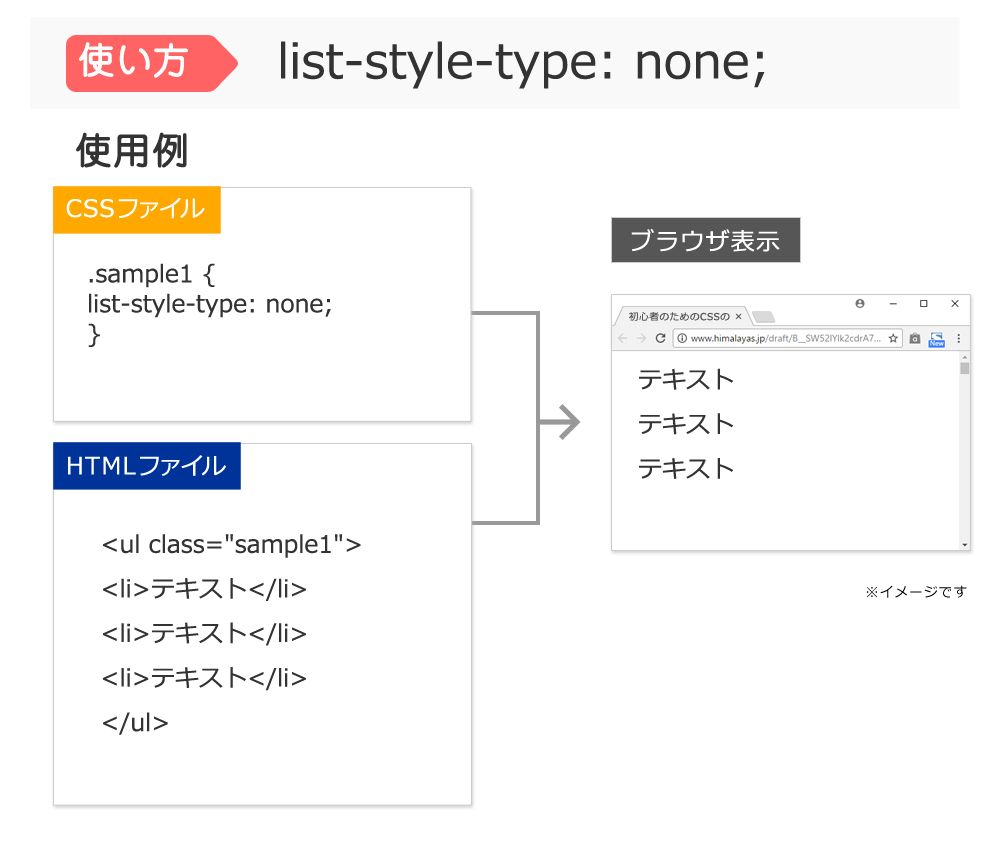Screen dimensions: 1000x850
Task: Click the blue New extension icon
Action: tap(935, 339)
